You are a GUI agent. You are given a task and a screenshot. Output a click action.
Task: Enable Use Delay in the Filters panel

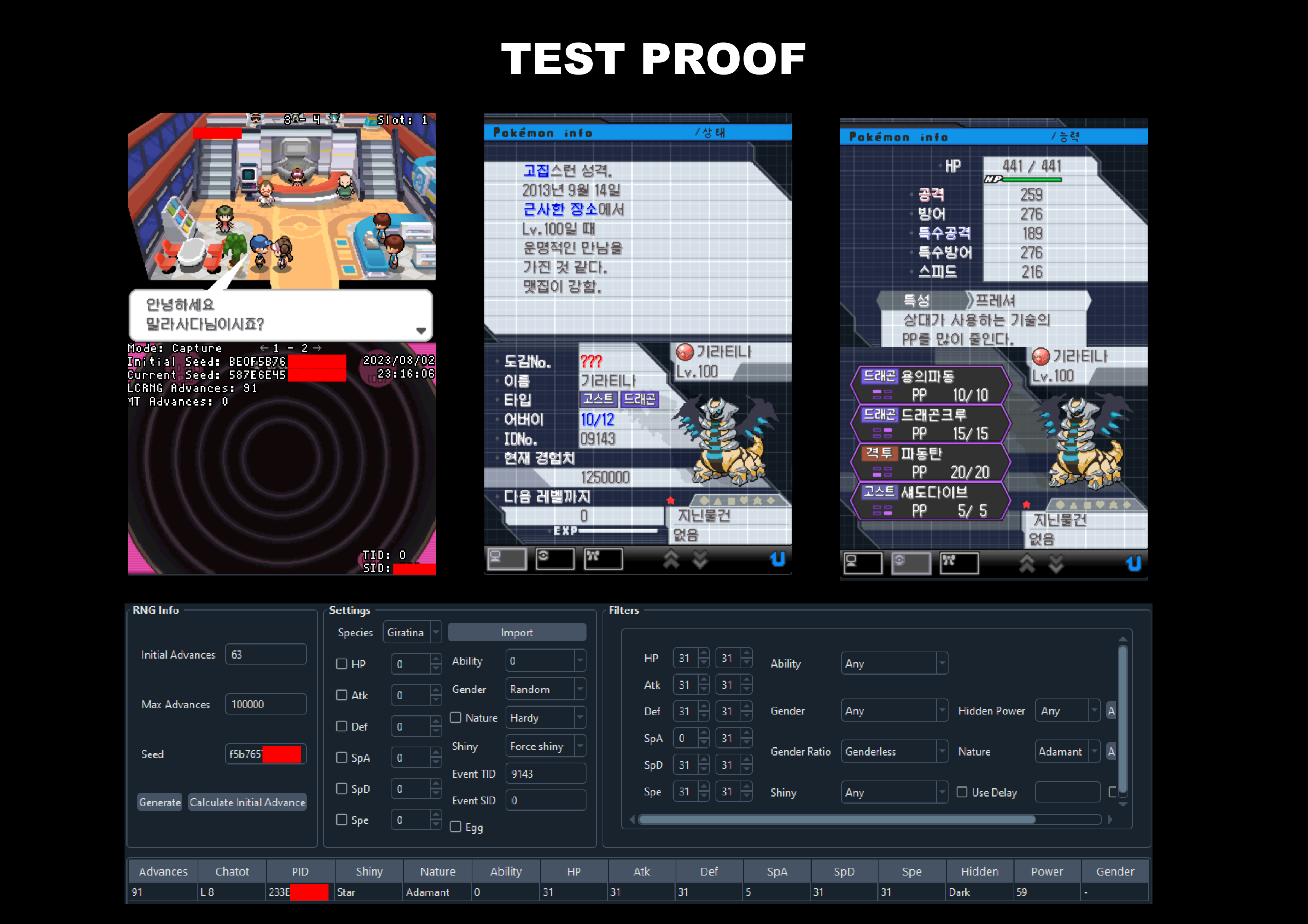tap(962, 792)
